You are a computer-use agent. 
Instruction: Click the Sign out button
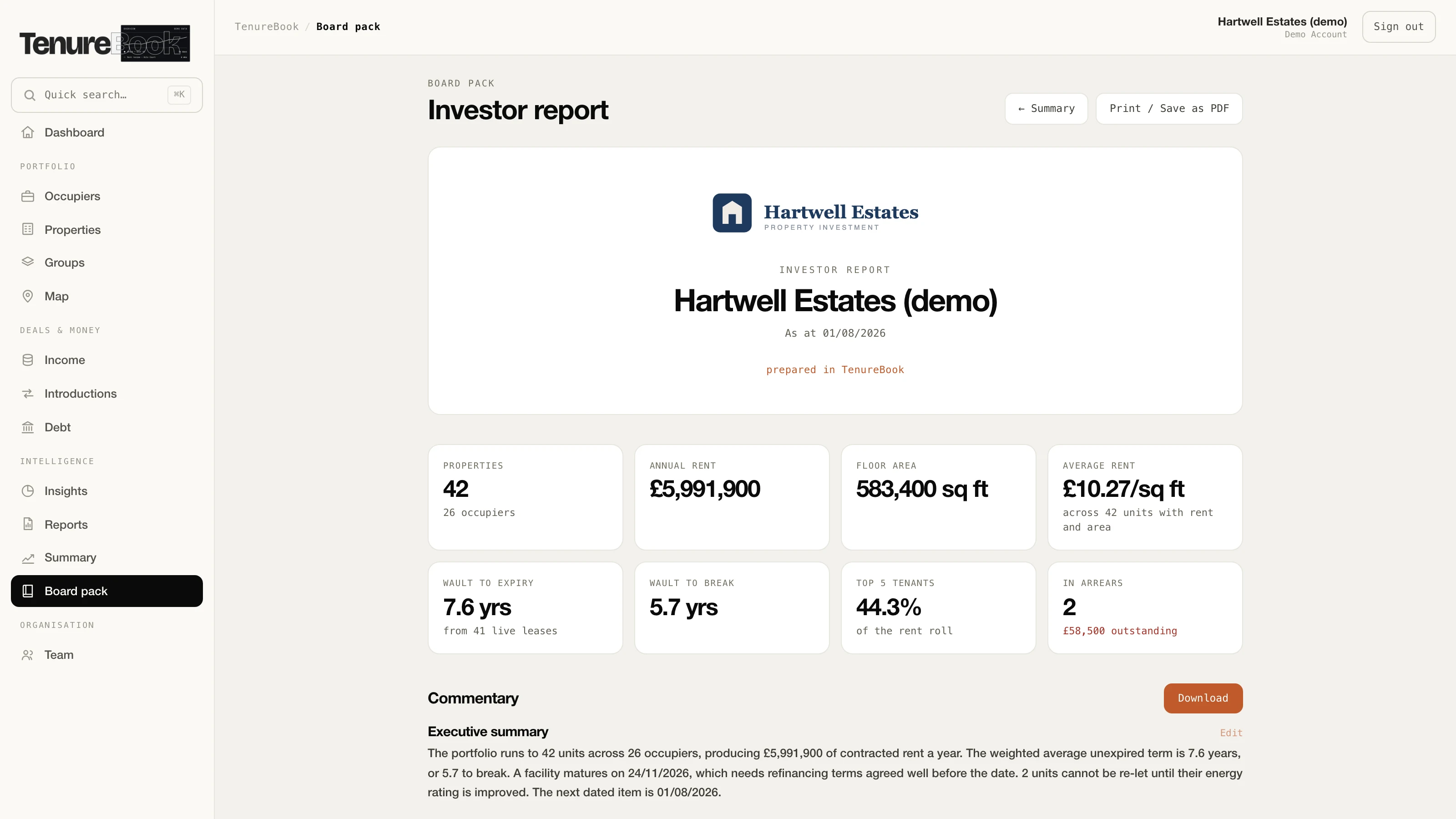tap(1398, 26)
